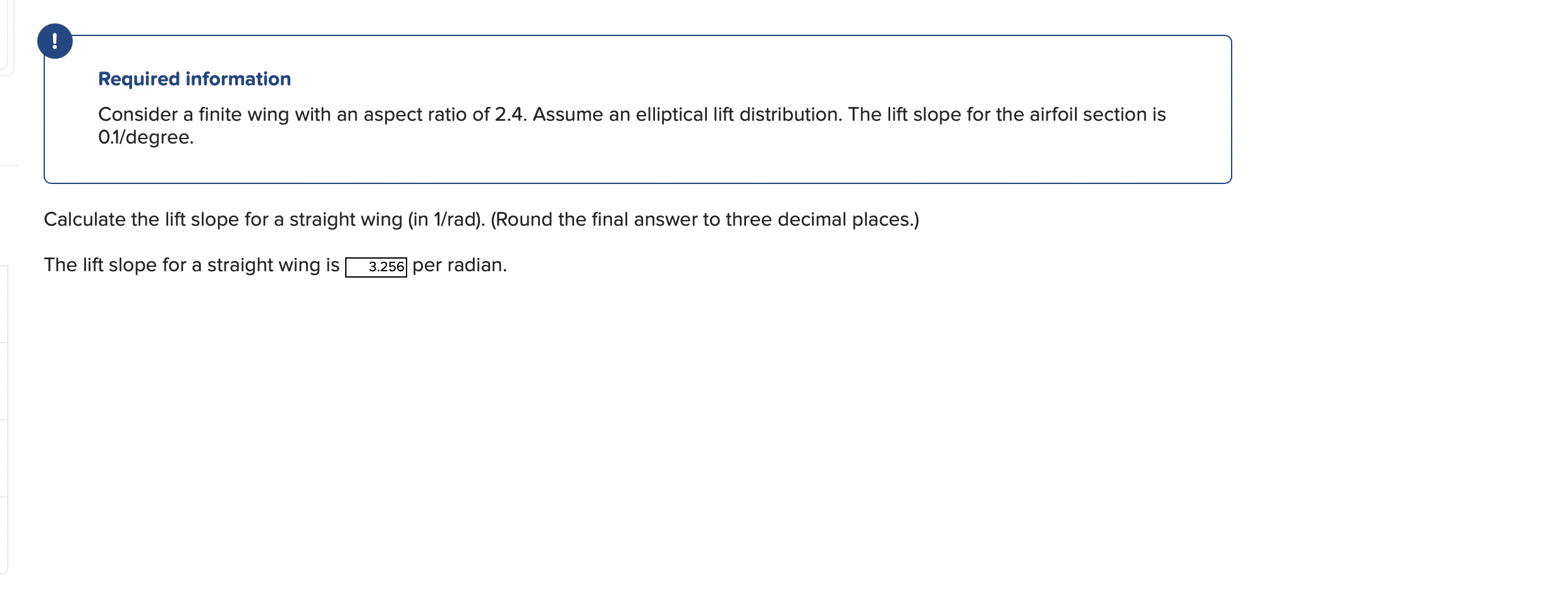
Task: Select the question text about straight wing
Action: 481,219
